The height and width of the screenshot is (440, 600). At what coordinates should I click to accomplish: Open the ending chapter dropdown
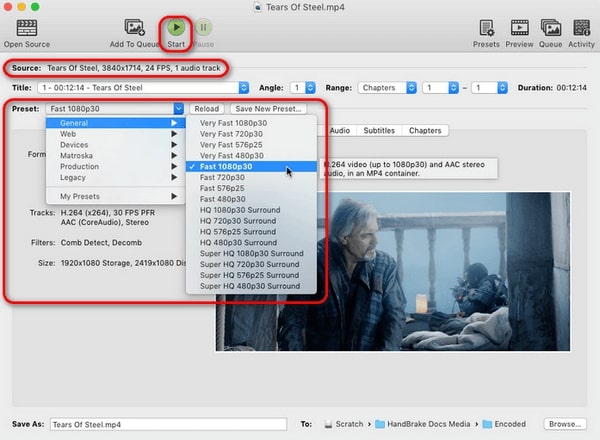coord(489,88)
